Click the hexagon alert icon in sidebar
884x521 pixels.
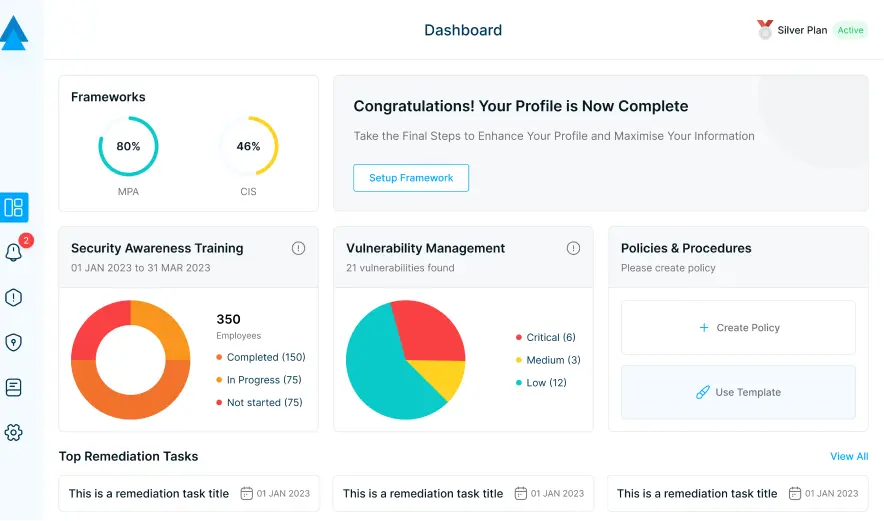pos(14,297)
